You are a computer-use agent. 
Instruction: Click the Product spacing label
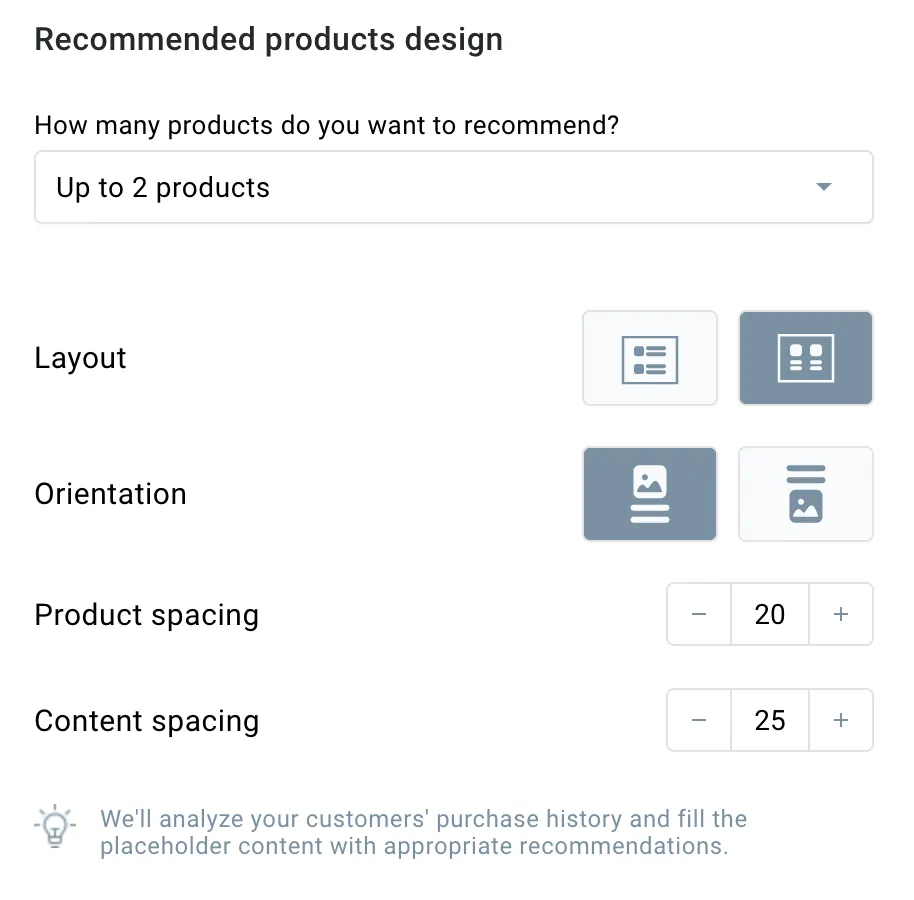pyautogui.click(x=146, y=616)
